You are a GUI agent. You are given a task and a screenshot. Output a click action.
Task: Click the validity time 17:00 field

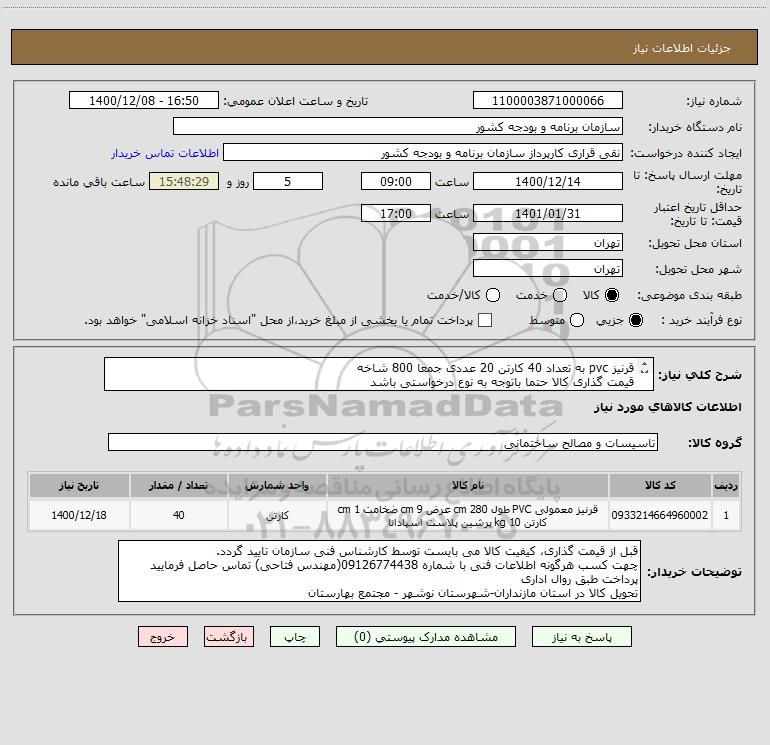[x=396, y=213]
